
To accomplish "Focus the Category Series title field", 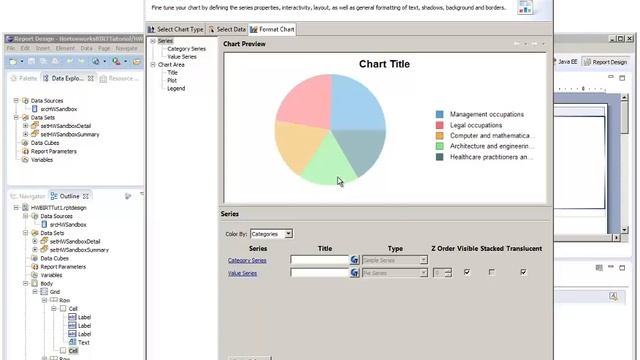I will (319, 260).
